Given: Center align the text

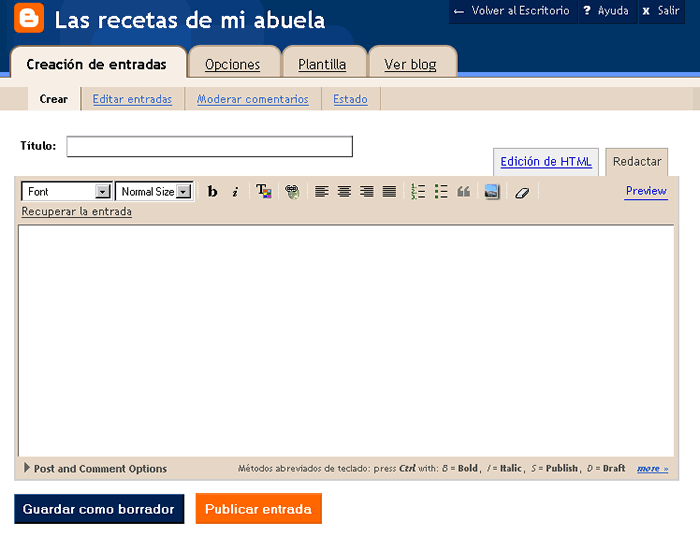Looking at the screenshot, I should pyautogui.click(x=344, y=191).
